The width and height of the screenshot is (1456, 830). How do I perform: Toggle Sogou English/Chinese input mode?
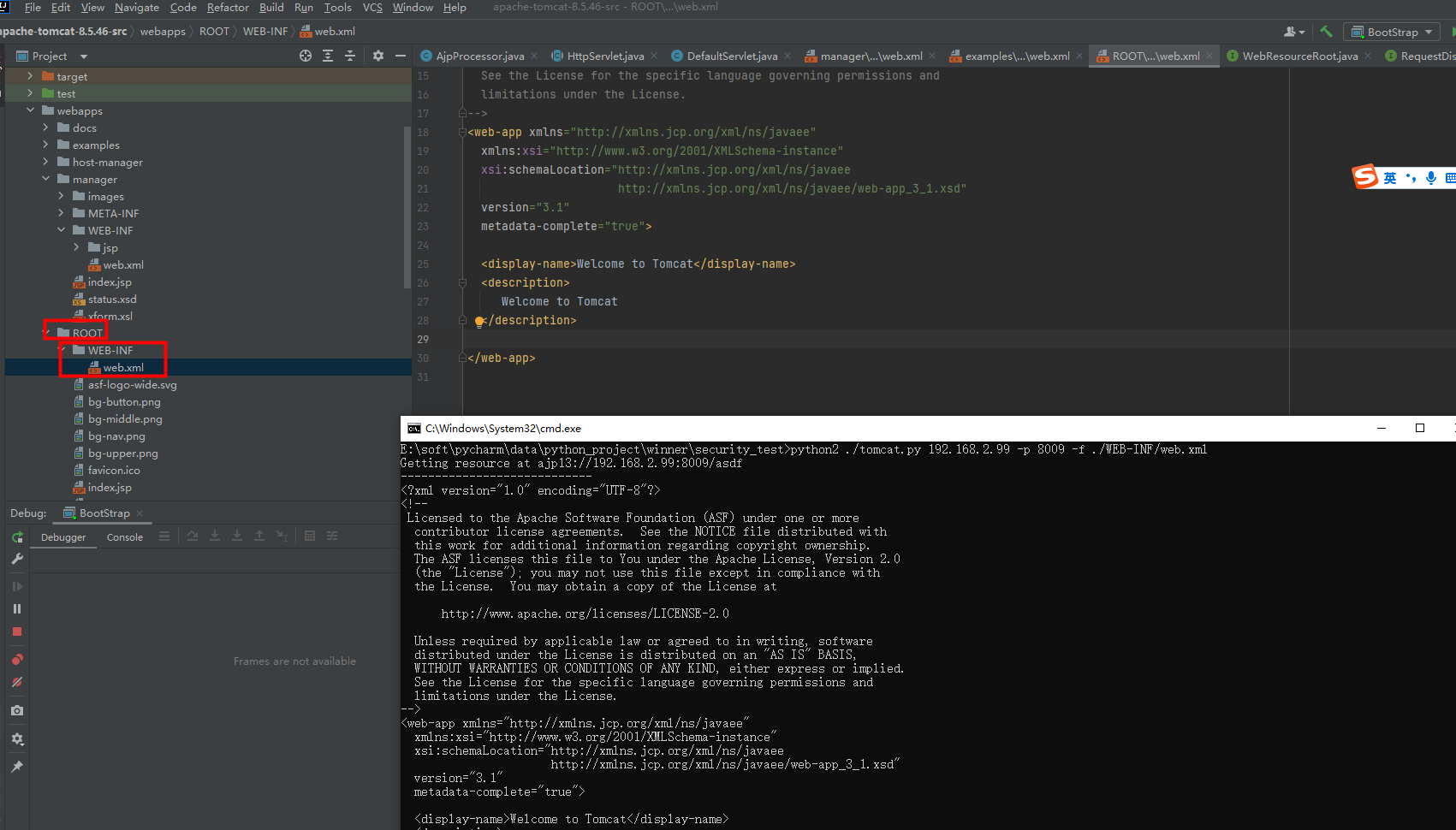pyautogui.click(x=1390, y=177)
